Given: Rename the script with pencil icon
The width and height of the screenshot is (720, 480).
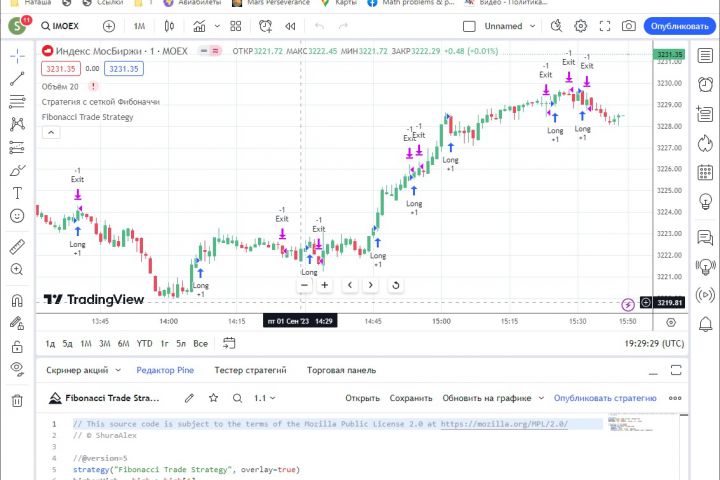Looking at the screenshot, I should coord(189,398).
